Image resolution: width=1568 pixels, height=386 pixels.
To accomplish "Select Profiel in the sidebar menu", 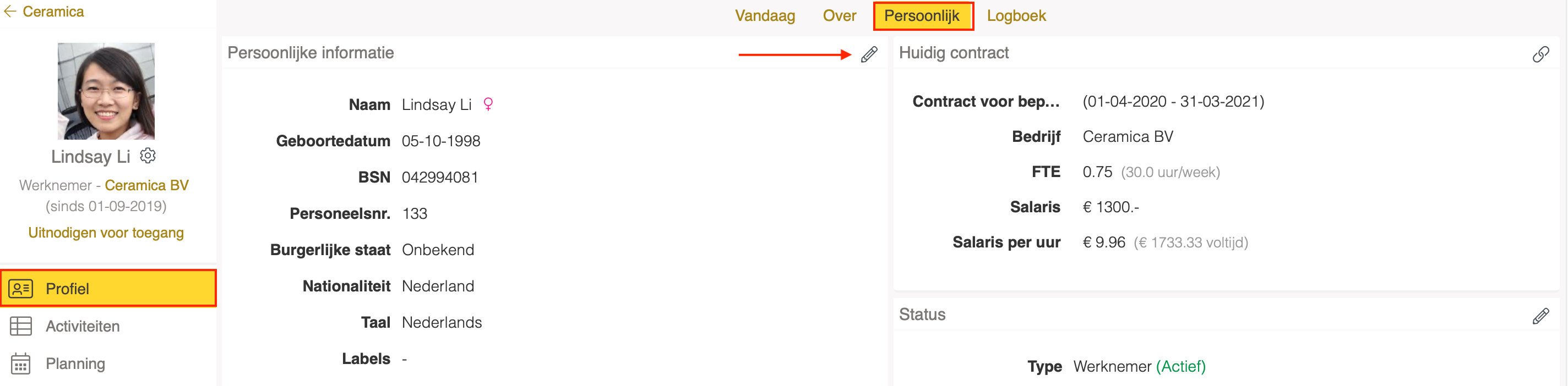I will click(108, 288).
